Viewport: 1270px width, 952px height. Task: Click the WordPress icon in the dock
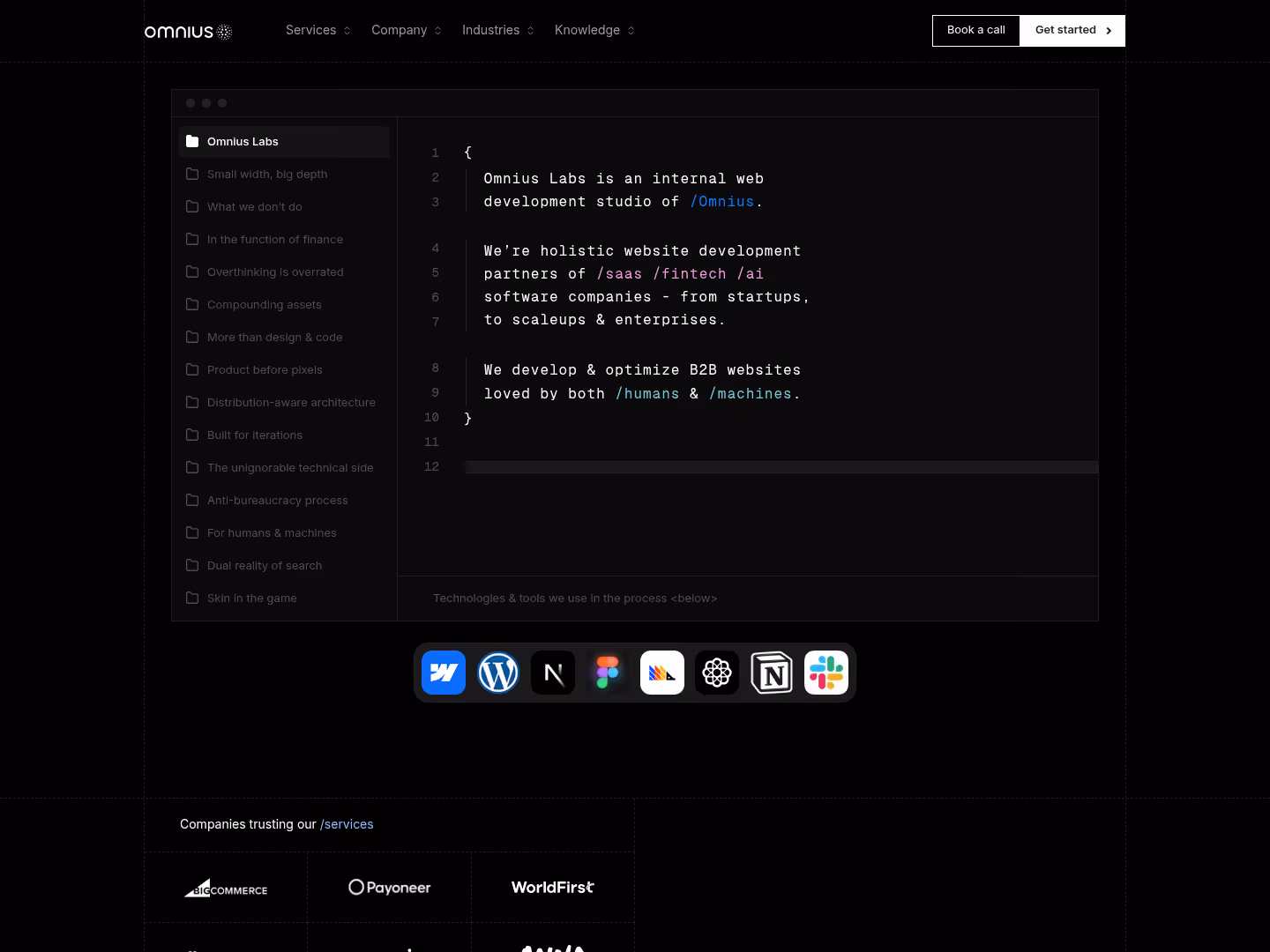[x=497, y=672]
